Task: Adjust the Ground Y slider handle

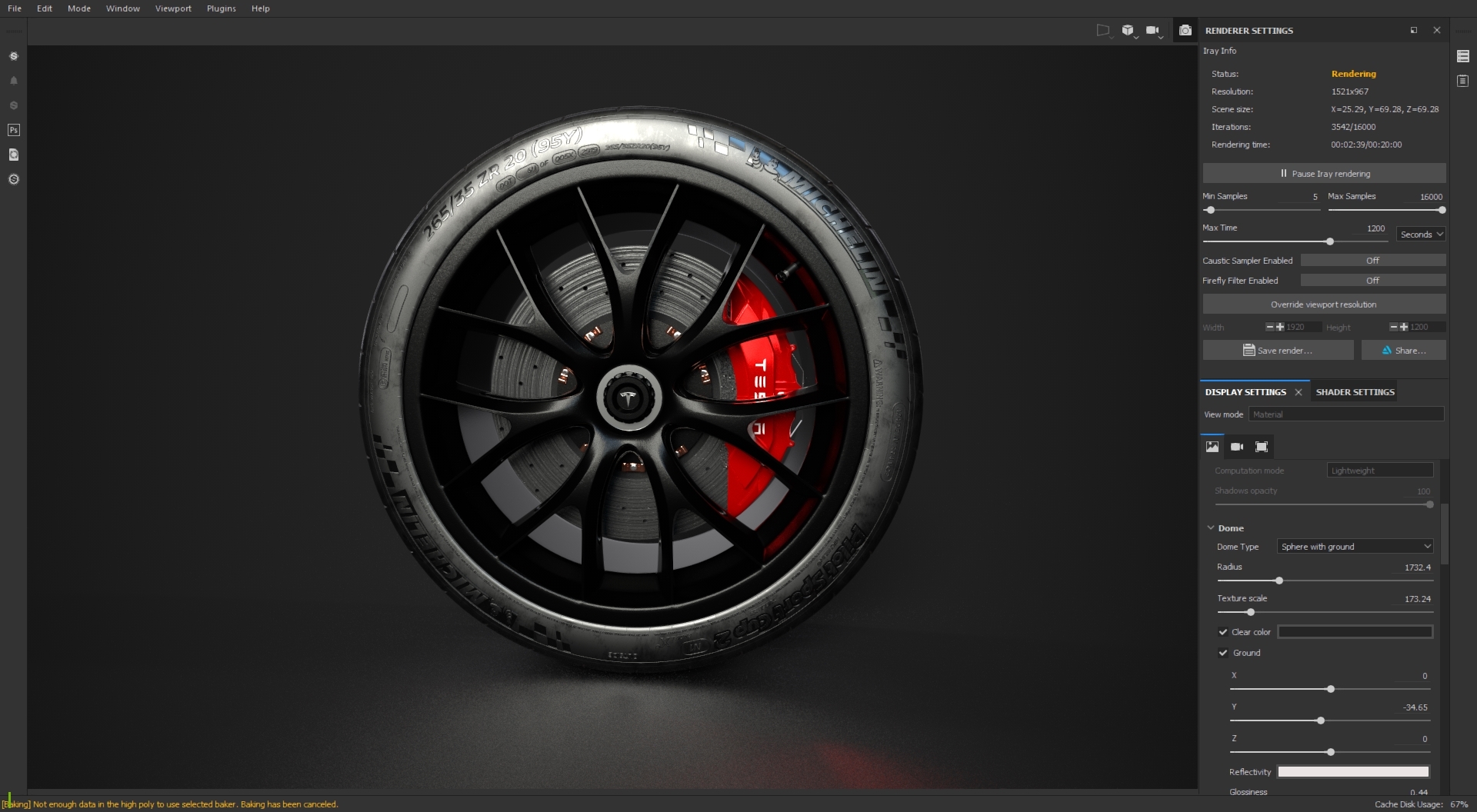Action: [1321, 720]
